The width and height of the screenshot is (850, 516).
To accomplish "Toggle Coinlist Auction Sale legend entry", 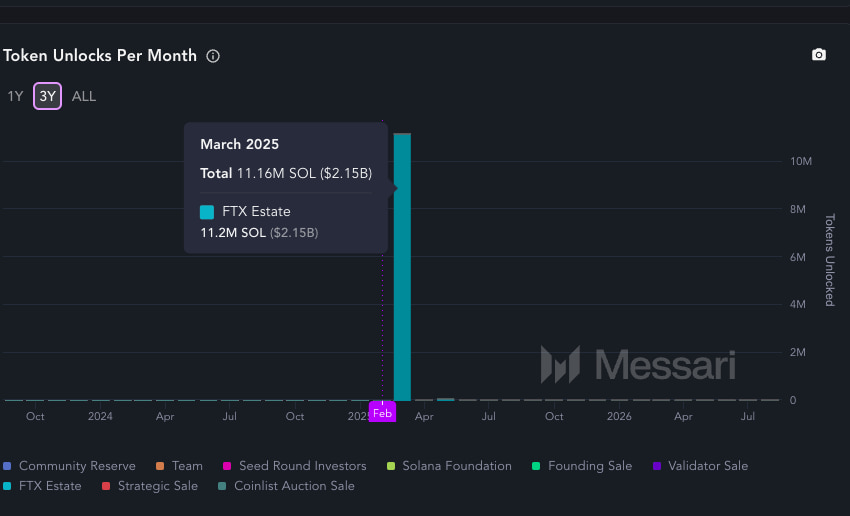I will pos(294,486).
